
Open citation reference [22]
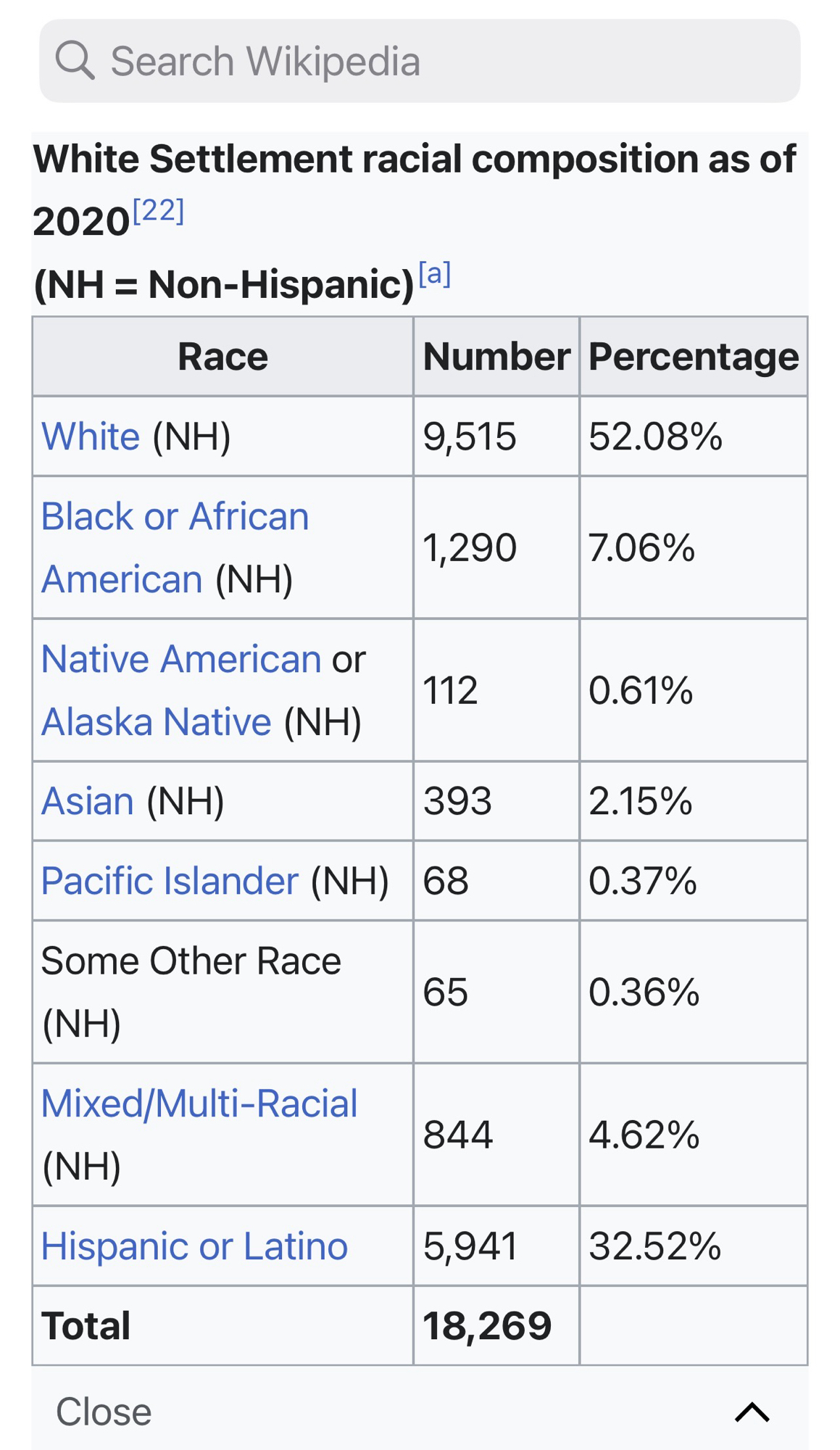point(159,211)
